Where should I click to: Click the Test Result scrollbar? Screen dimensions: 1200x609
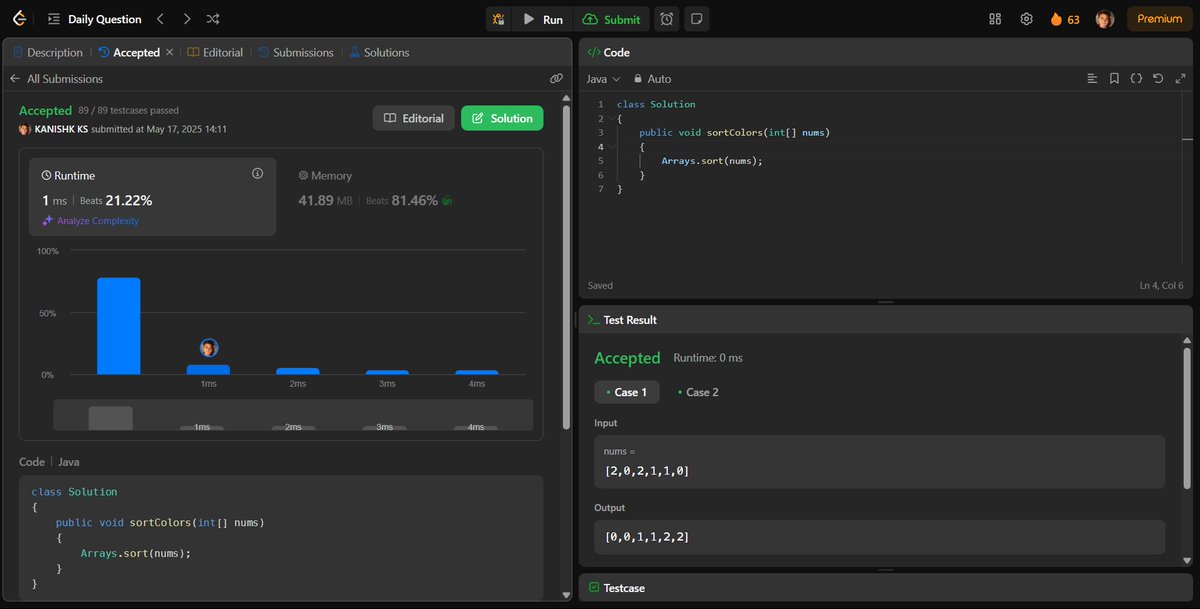pos(1187,417)
